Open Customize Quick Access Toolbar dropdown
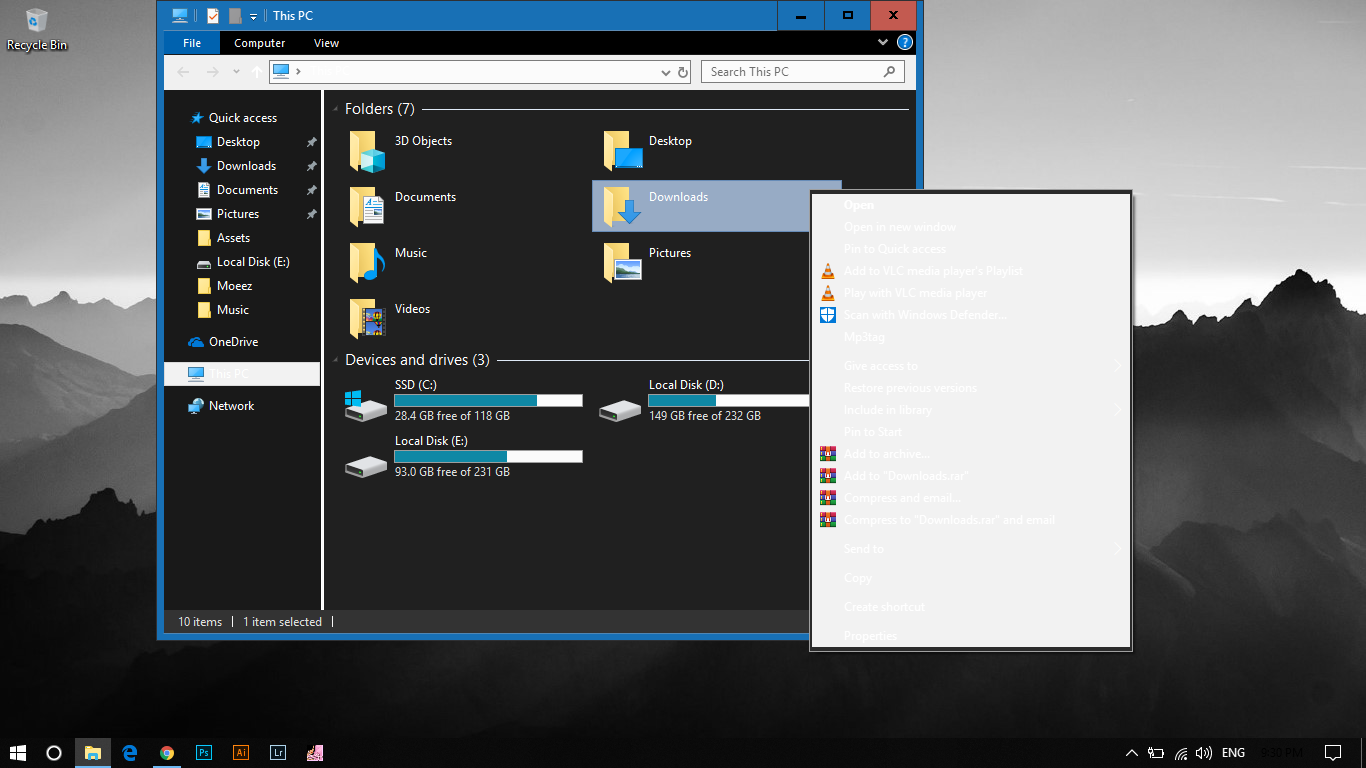This screenshot has height=768, width=1366. (x=254, y=16)
